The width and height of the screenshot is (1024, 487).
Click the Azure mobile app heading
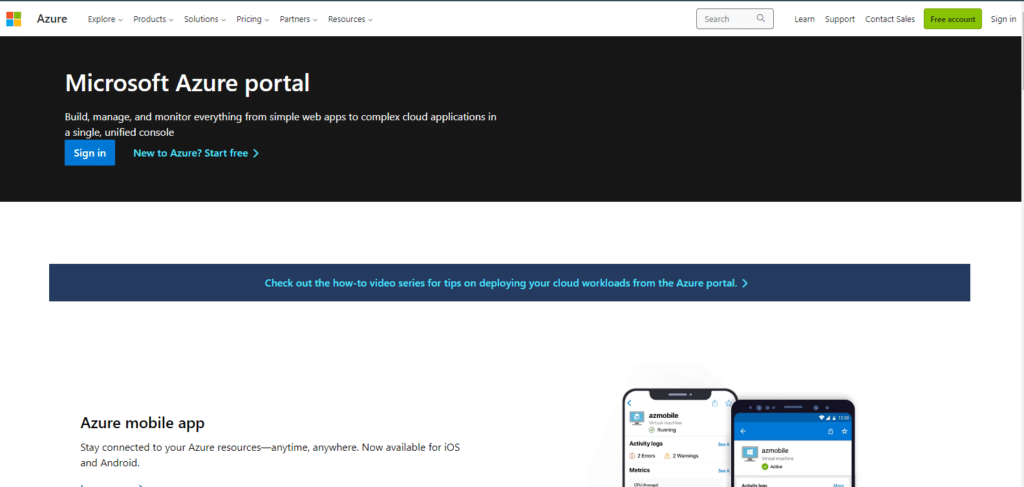click(x=142, y=423)
